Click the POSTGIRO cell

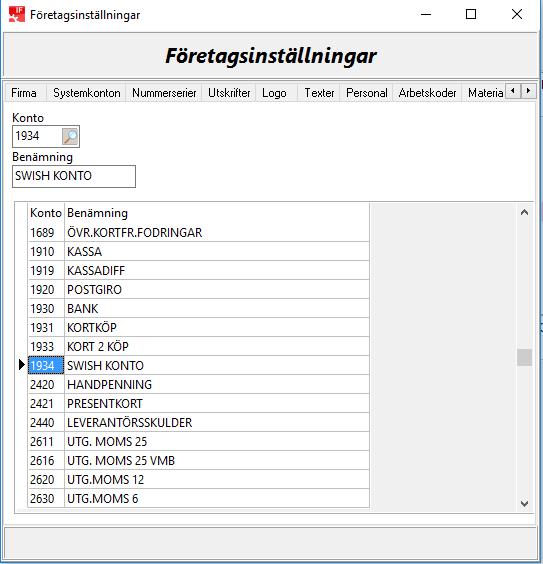click(217, 290)
